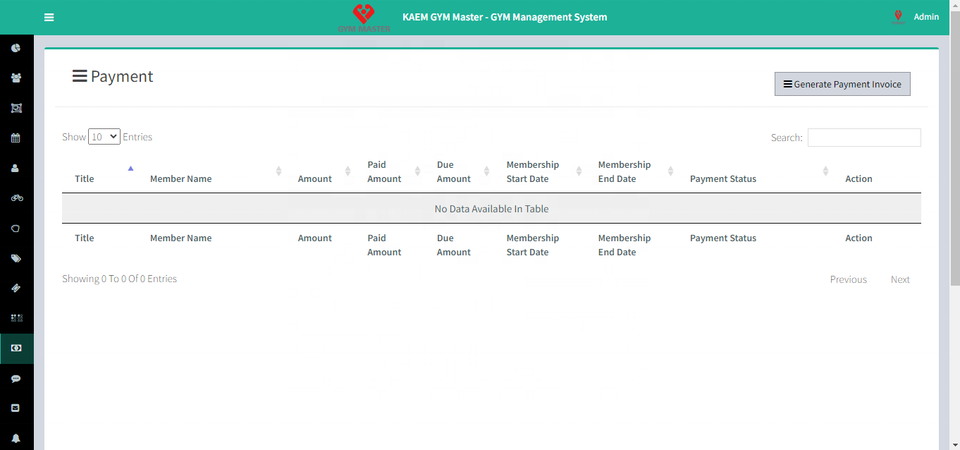Toggle the hamburger sidebar menu in header
960x450 pixels.
pyautogui.click(x=49, y=17)
